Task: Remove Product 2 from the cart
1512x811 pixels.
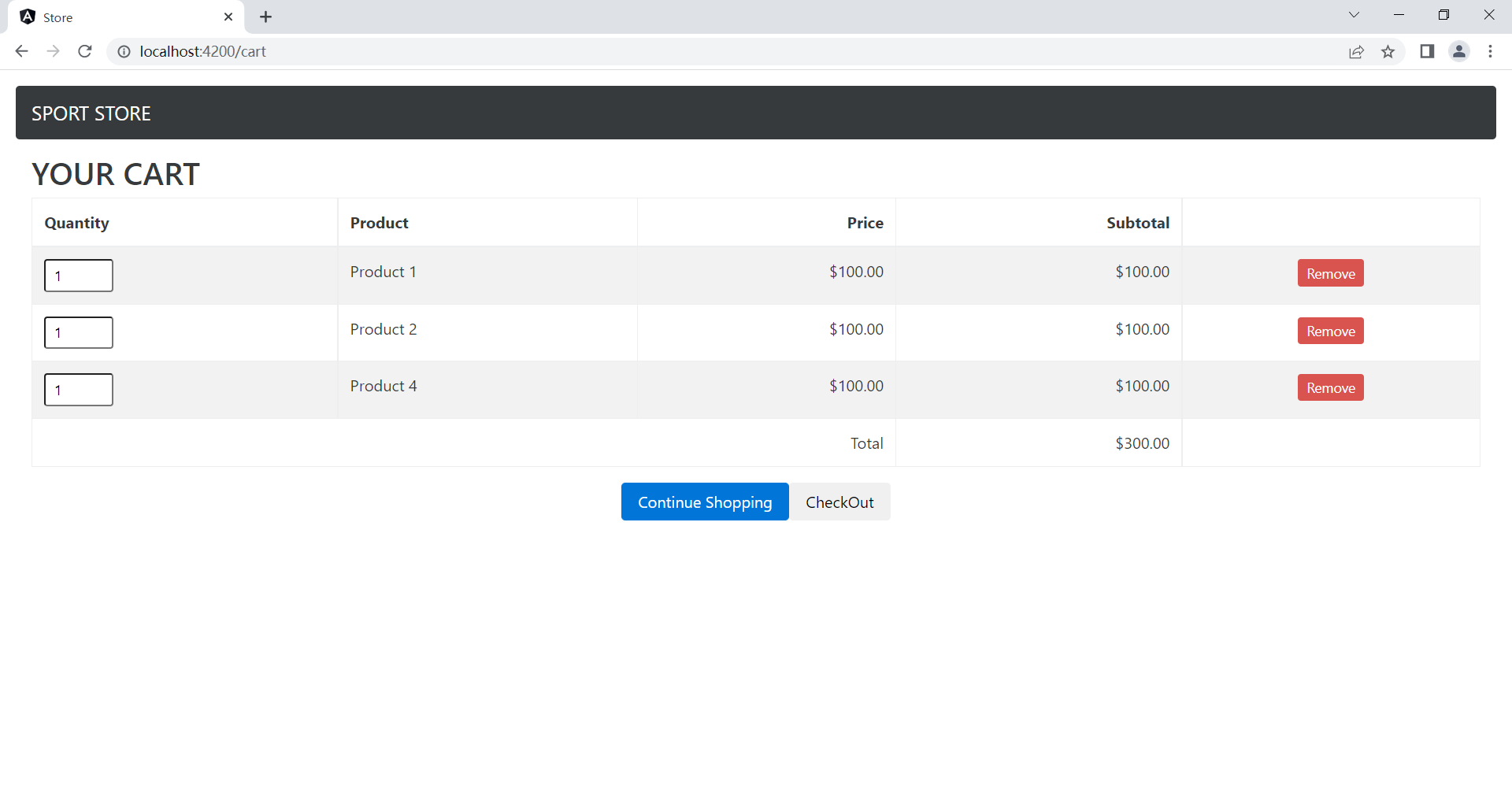Action: 1331,331
